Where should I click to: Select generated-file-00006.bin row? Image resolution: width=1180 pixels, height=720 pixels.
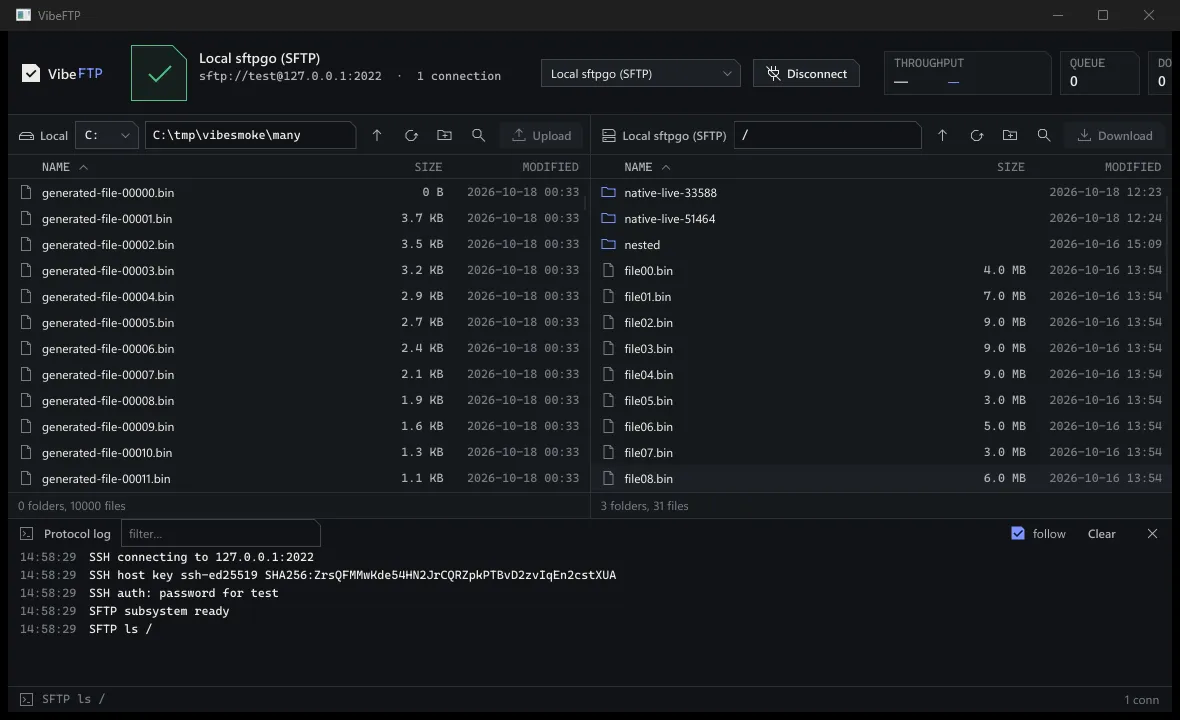coord(299,348)
